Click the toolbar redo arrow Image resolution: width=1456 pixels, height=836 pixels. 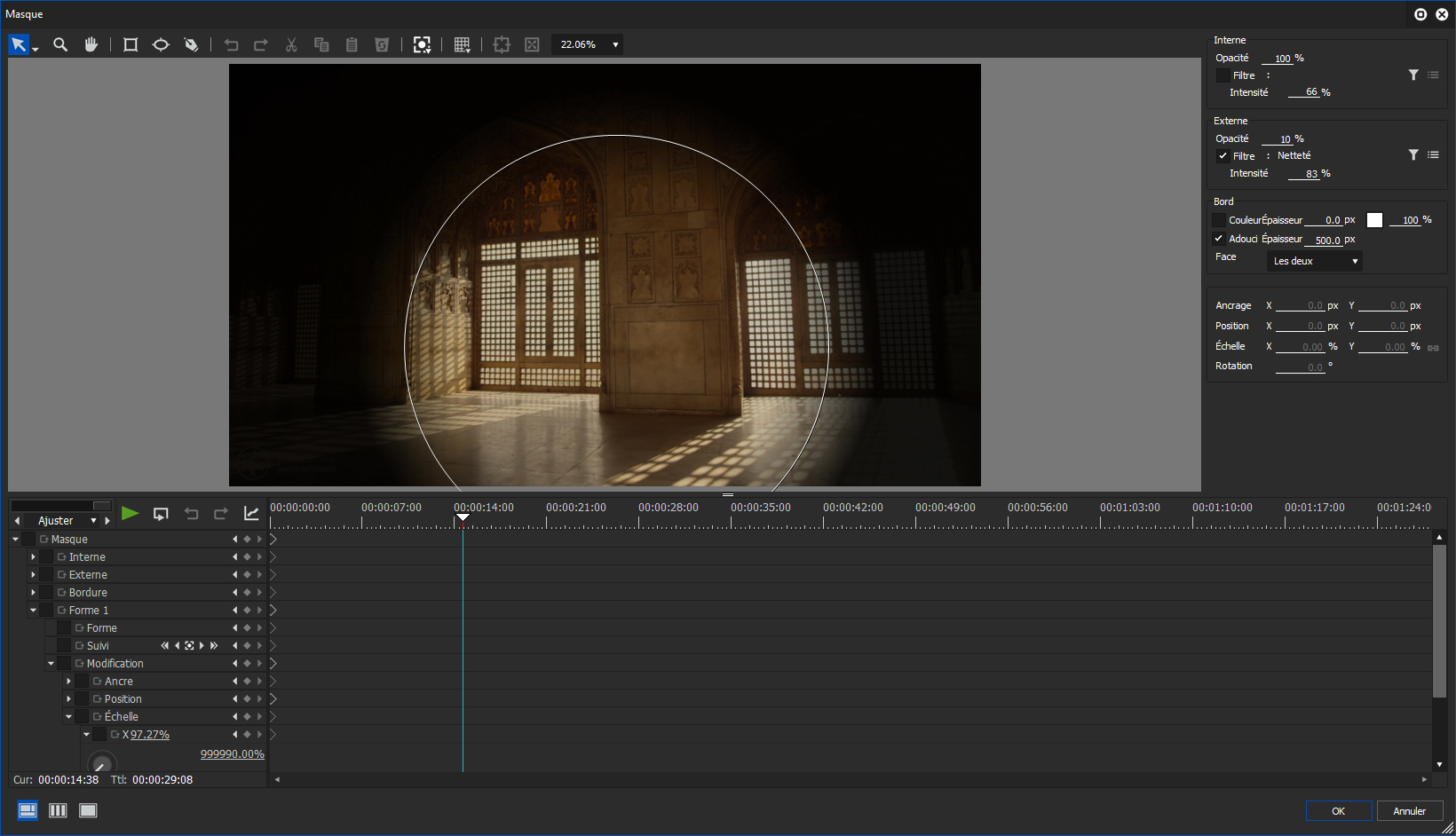(x=261, y=44)
